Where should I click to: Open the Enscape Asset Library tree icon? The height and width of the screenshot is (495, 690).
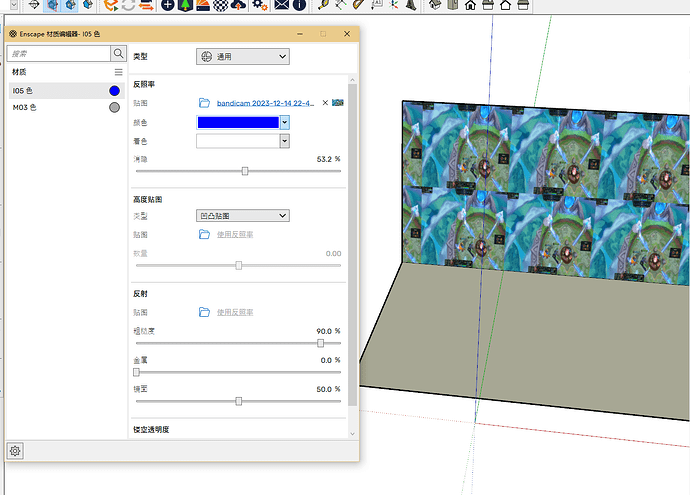185,5
